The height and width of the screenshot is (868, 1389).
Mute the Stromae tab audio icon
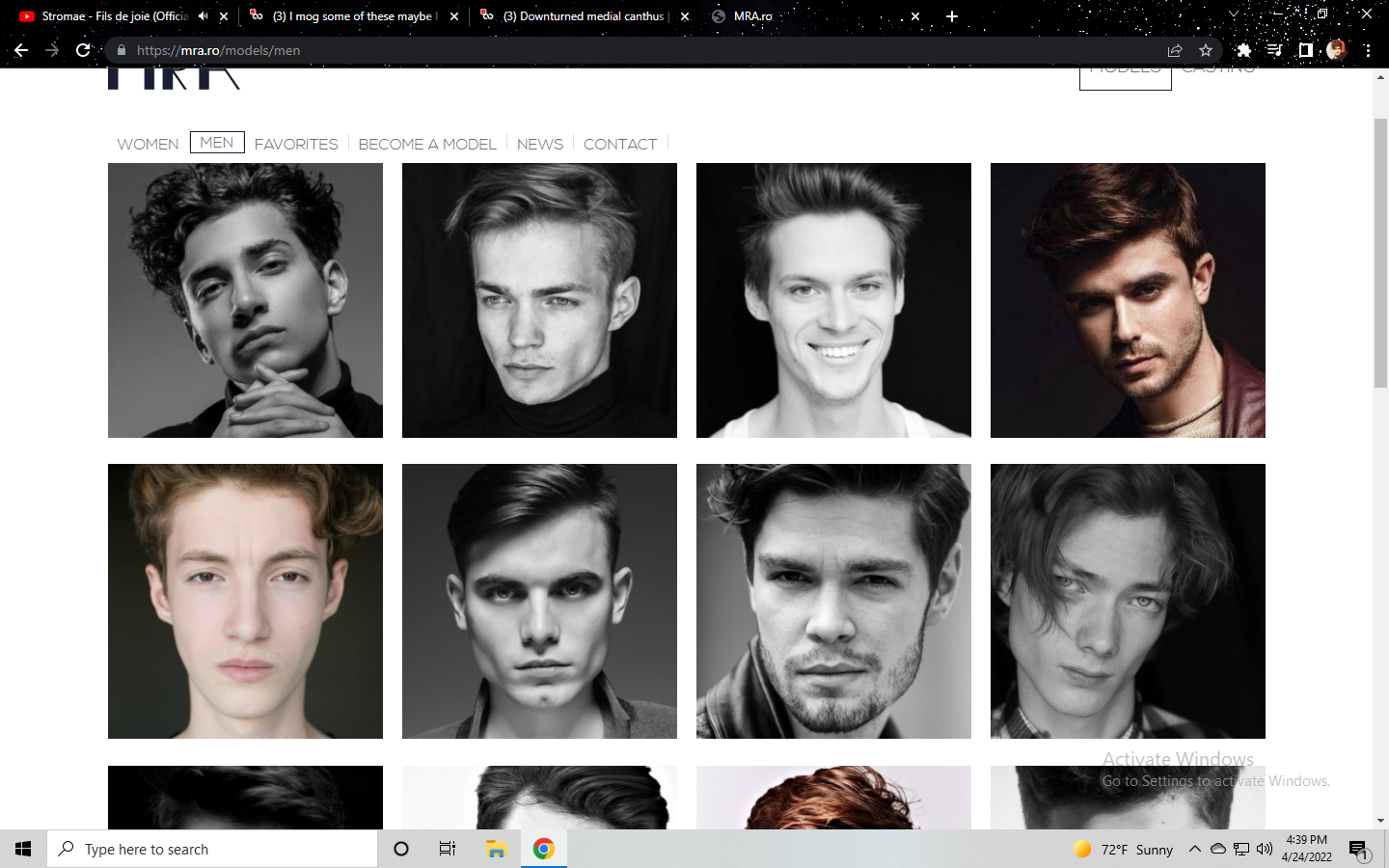204,16
